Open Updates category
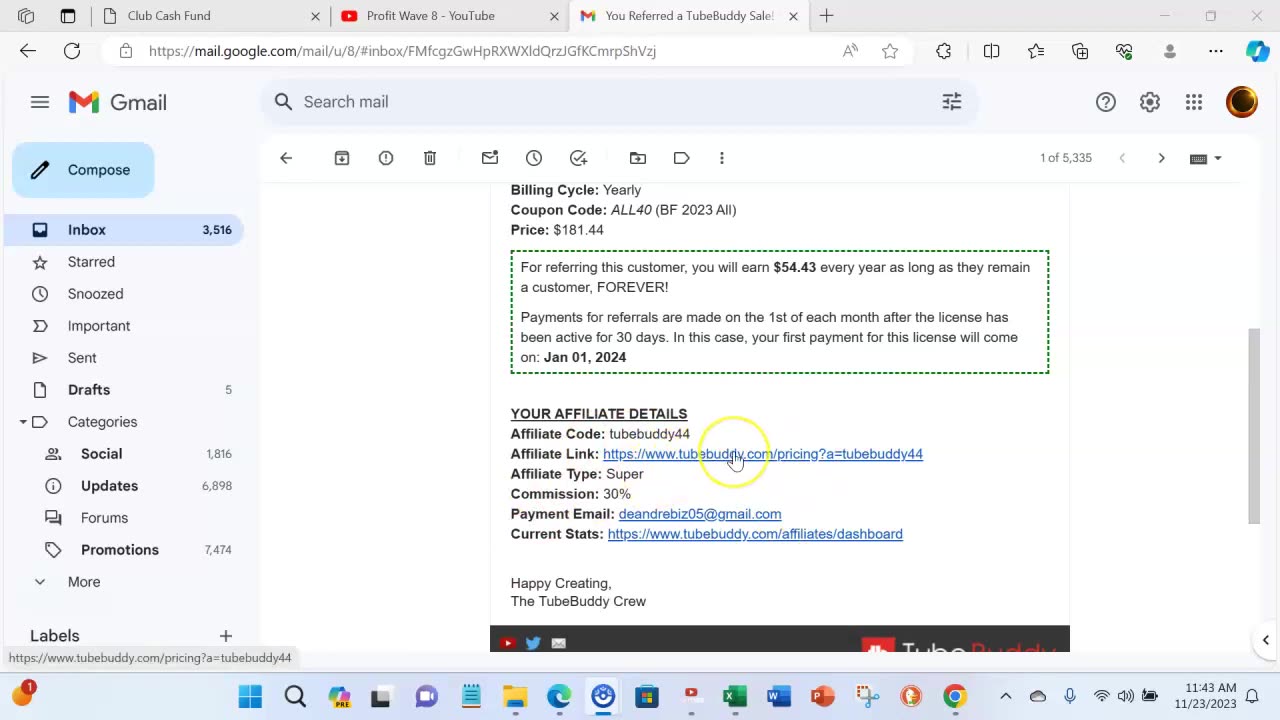 coord(122,486)
